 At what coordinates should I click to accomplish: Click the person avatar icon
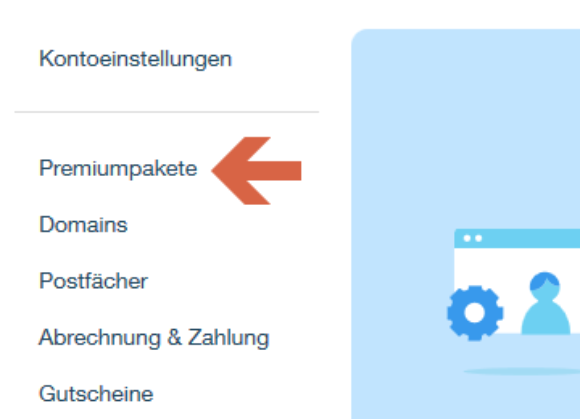545,303
